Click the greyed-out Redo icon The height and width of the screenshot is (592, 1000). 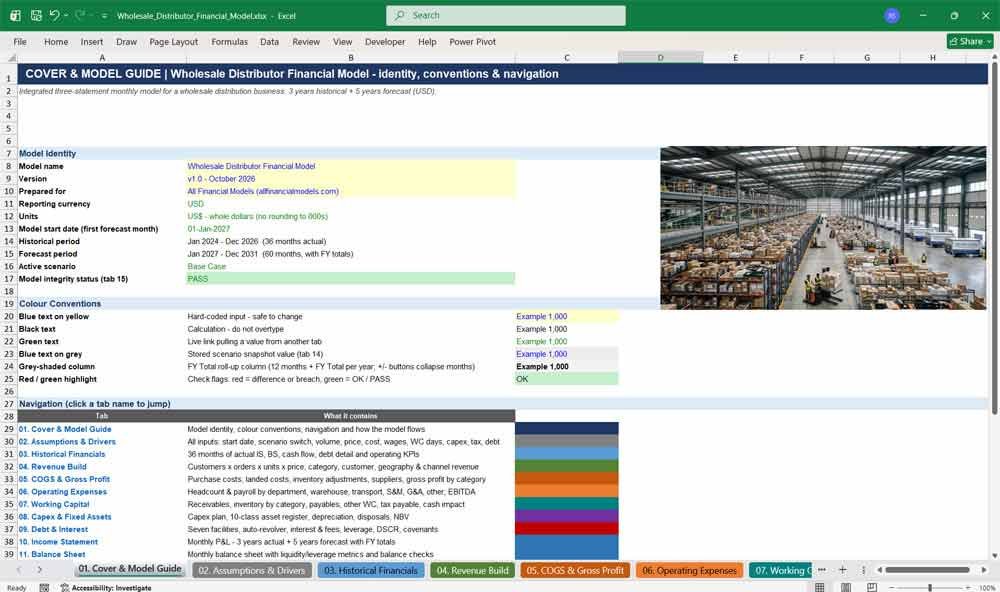[80, 15]
